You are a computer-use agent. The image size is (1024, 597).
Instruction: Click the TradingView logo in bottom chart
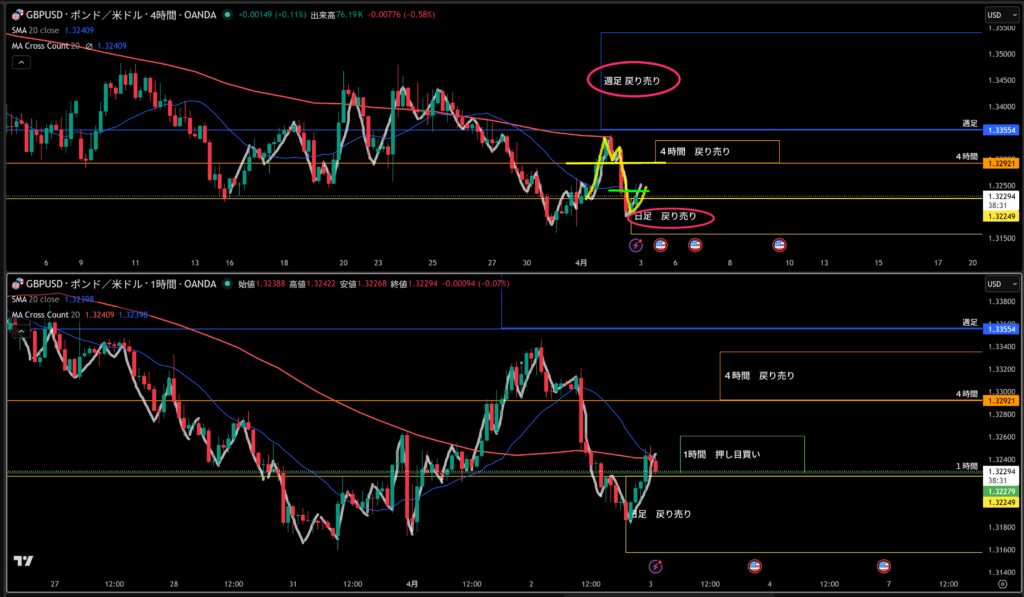coord(23,562)
